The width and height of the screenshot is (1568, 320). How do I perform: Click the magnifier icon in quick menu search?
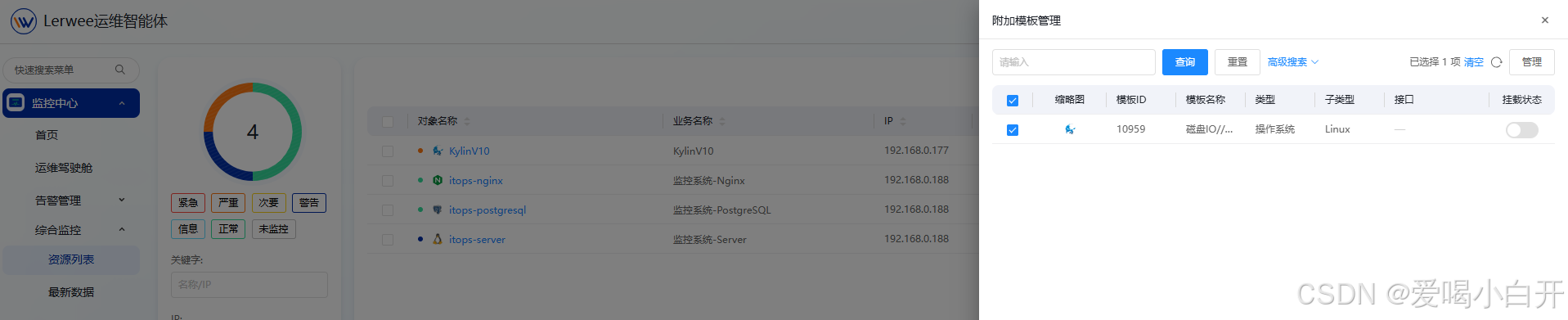pos(120,70)
